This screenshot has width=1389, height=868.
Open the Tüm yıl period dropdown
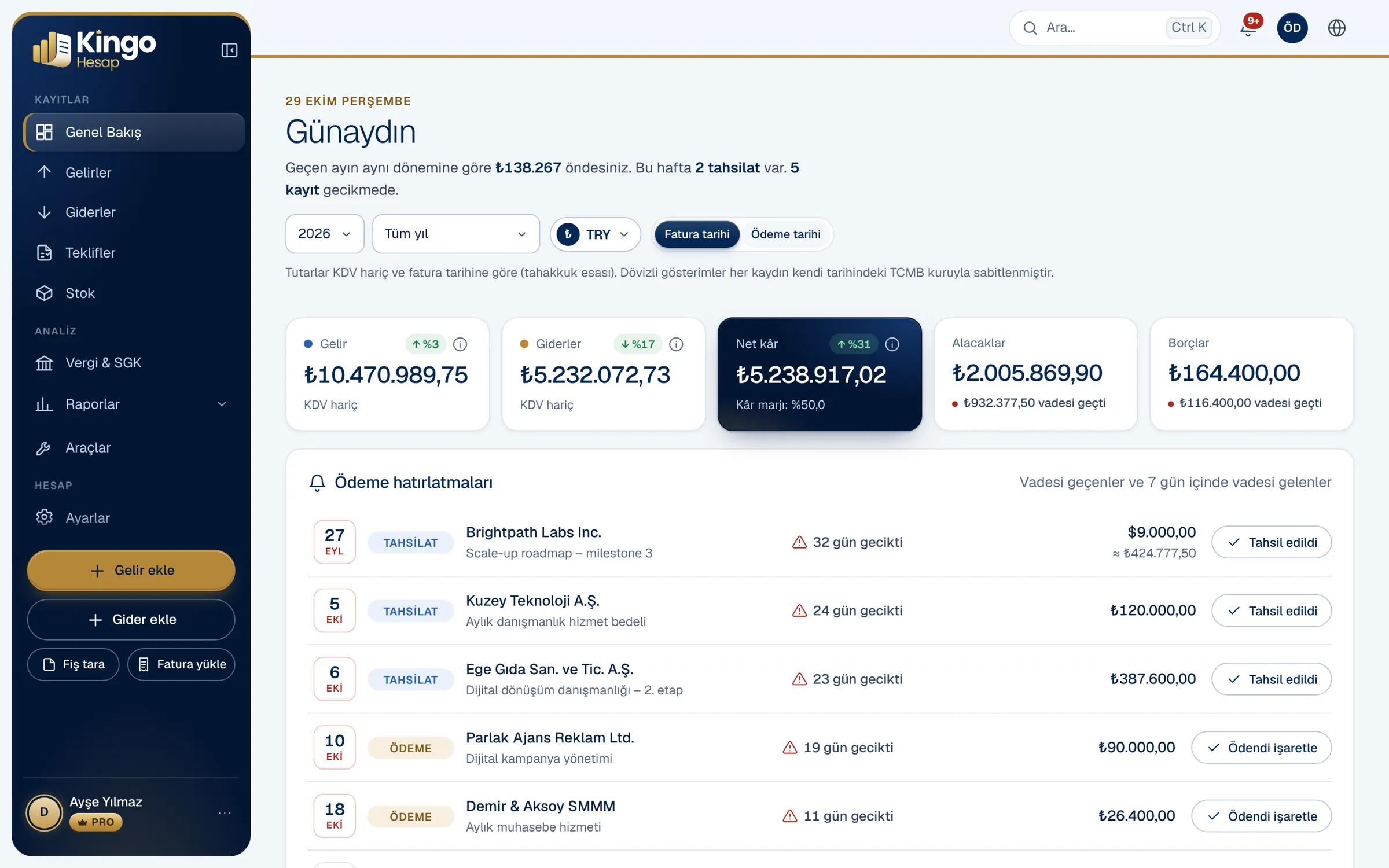455,234
